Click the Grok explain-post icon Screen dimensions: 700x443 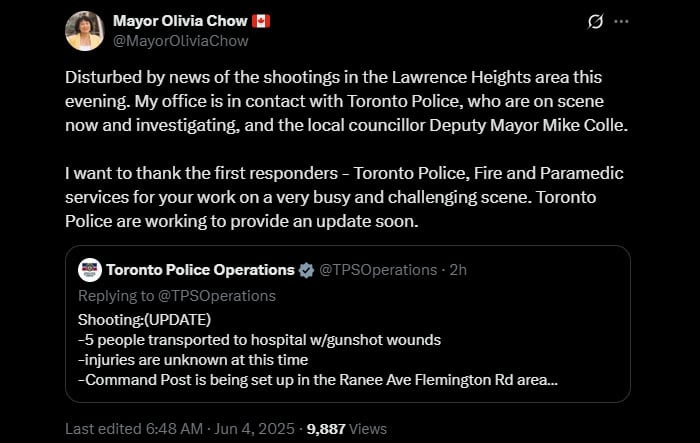(x=596, y=21)
